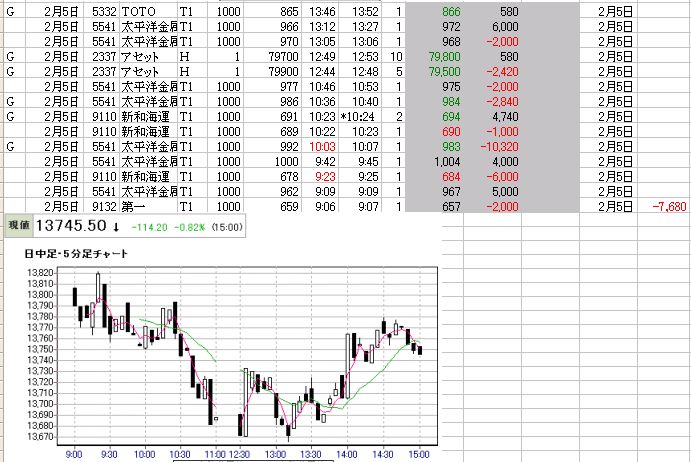The height and width of the screenshot is (462, 691).
Task: Click the 1,004 exit price cell
Action: tap(447, 161)
